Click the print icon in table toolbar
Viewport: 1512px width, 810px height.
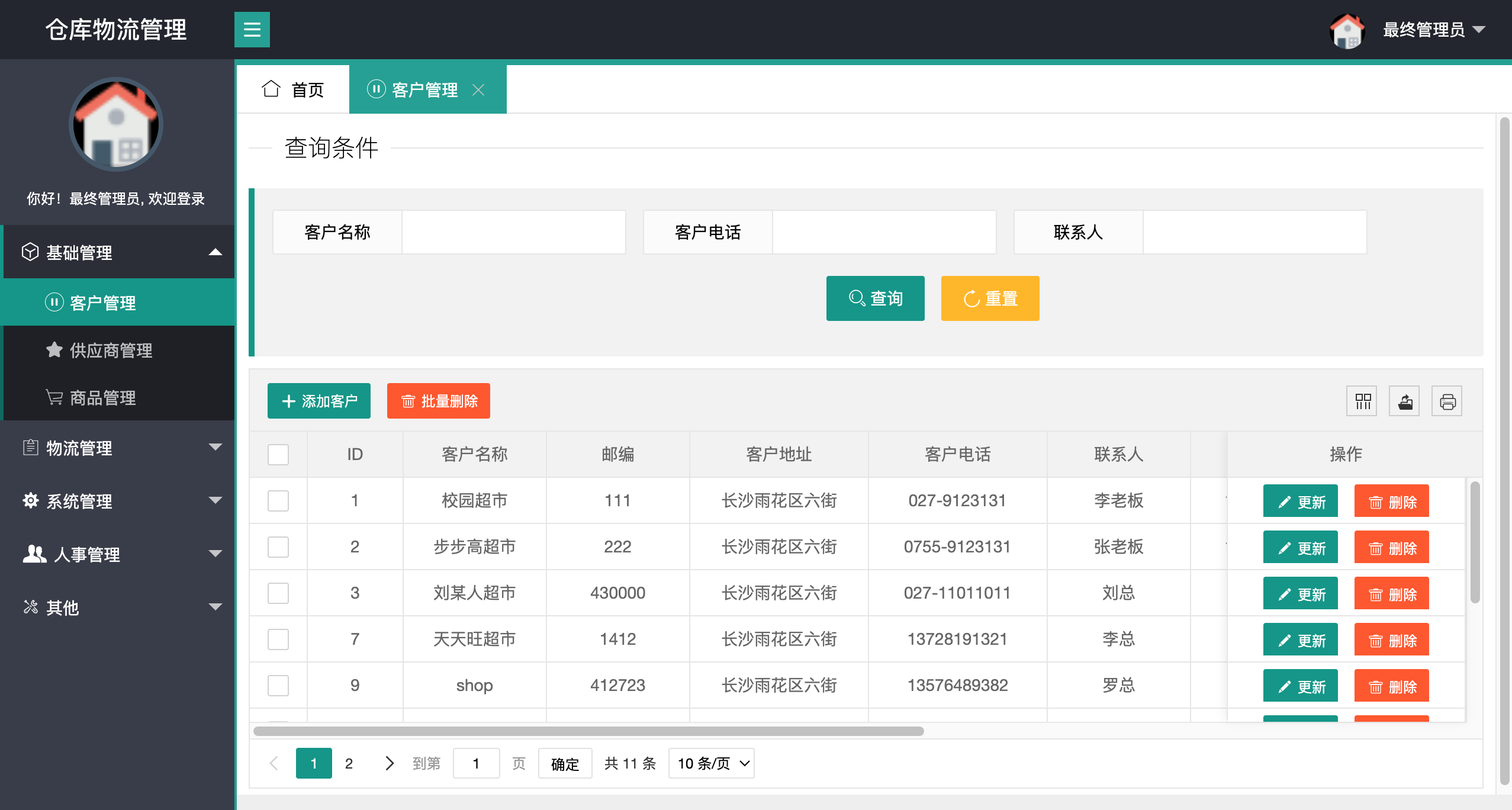pyautogui.click(x=1447, y=401)
